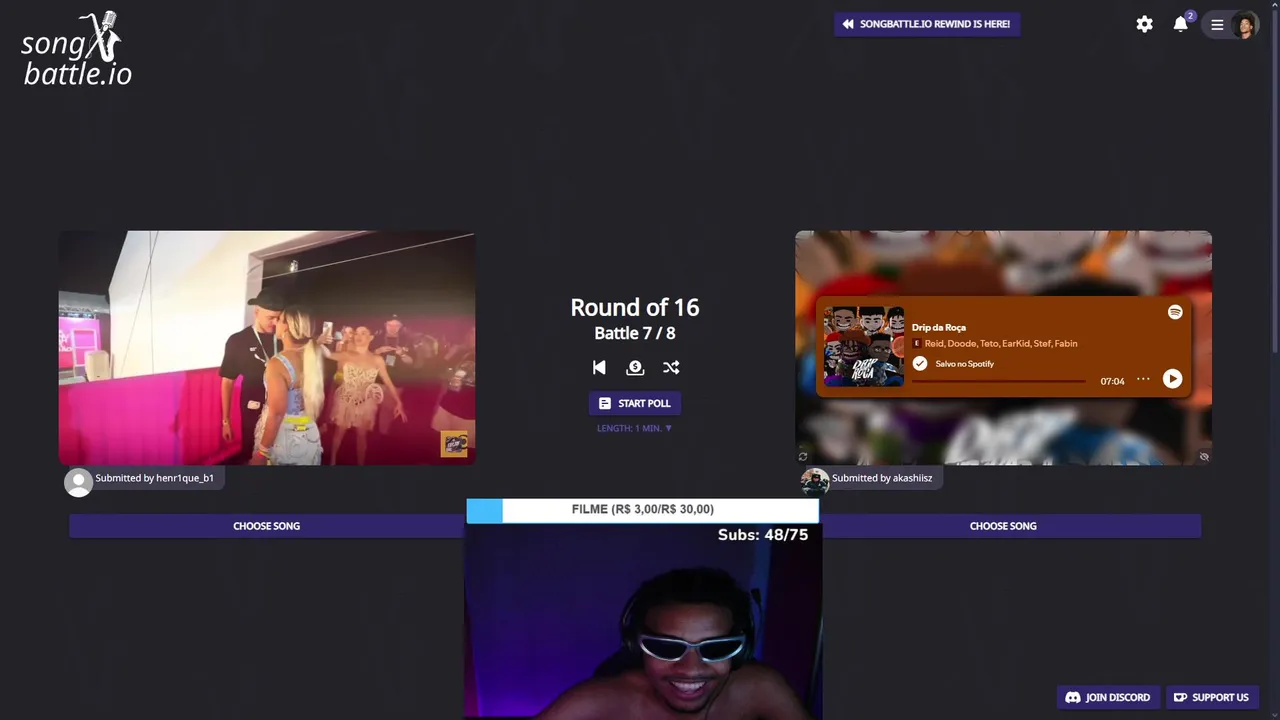
Task: Open the hamburger user menu
Action: pos(1217,25)
